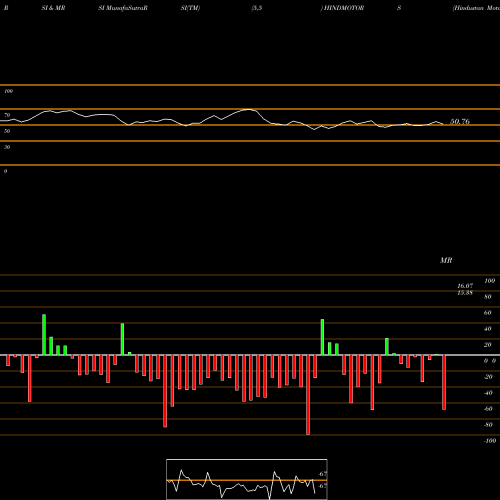Screen dimensions: 500x500
Task: Click the 60 label on MR right axis
Action: (488, 313)
